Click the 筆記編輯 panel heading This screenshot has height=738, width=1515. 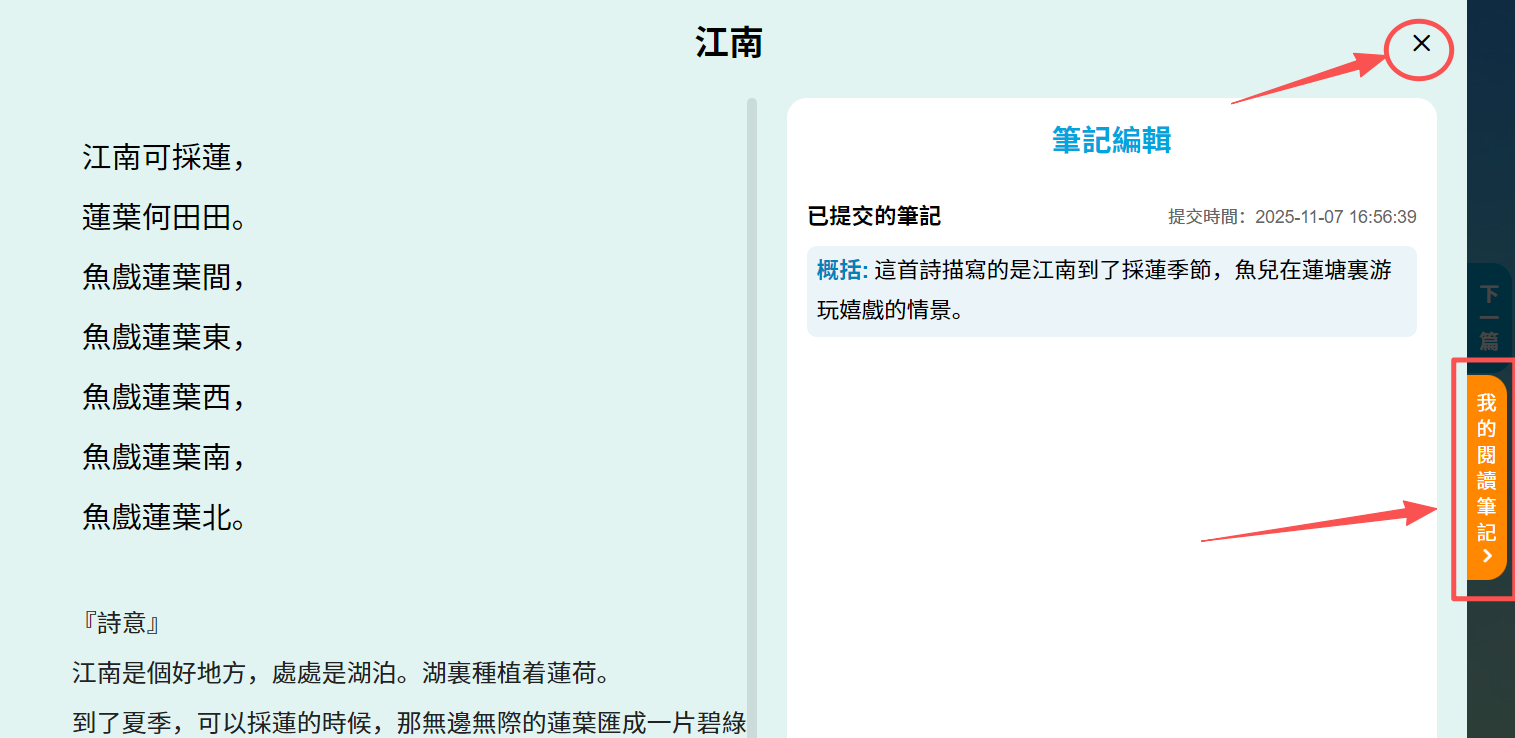[x=1111, y=140]
